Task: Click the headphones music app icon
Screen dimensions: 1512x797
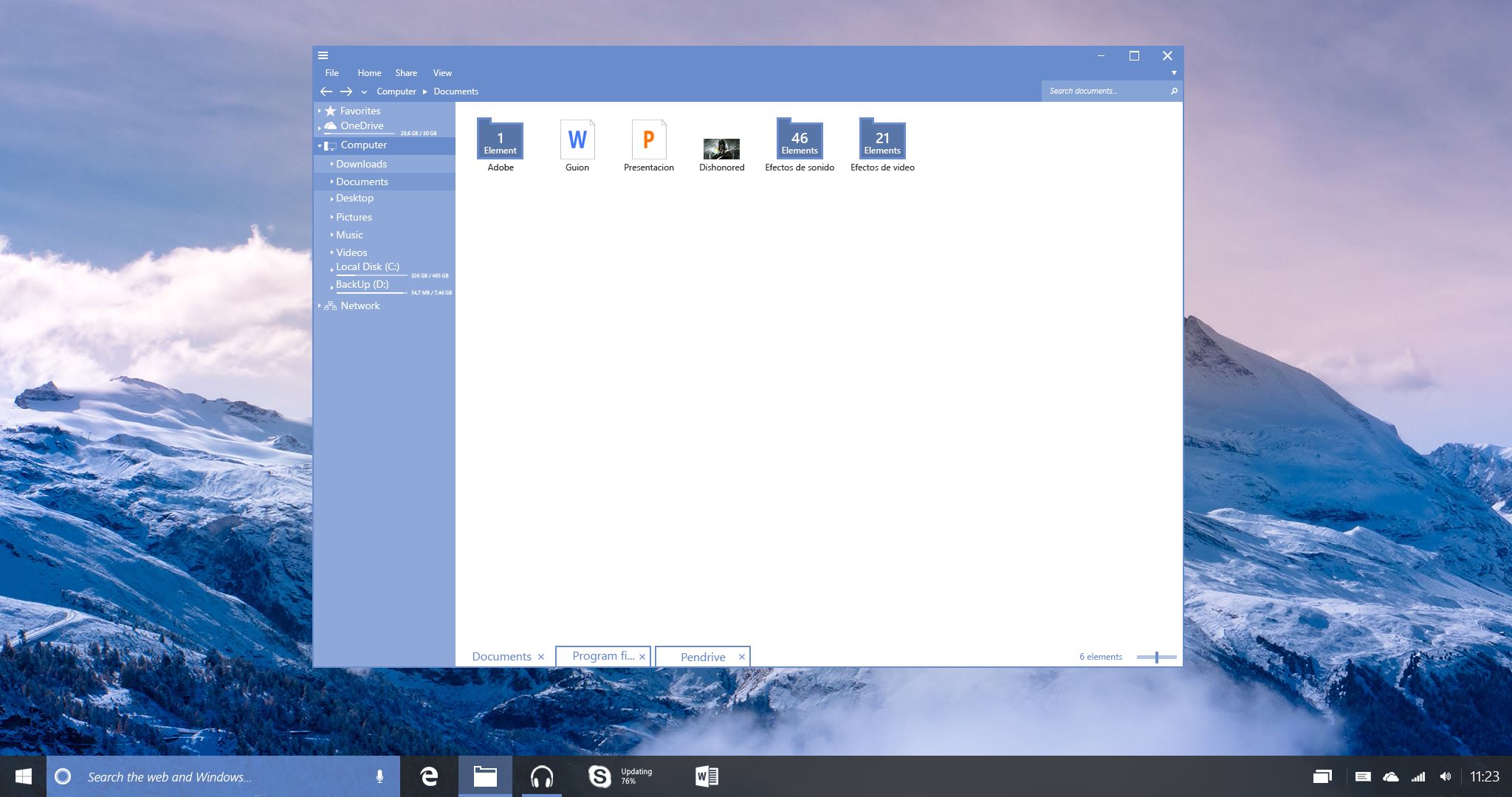Action: click(542, 776)
